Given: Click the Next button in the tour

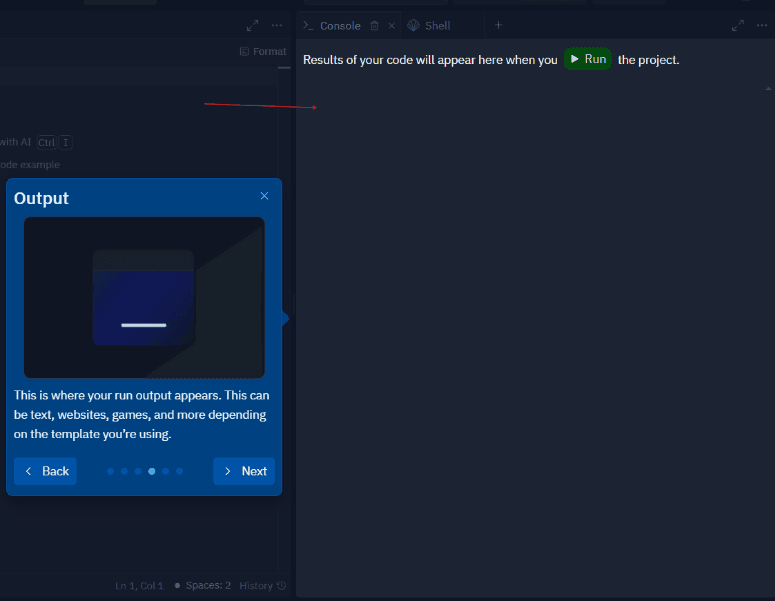Looking at the screenshot, I should (244, 471).
